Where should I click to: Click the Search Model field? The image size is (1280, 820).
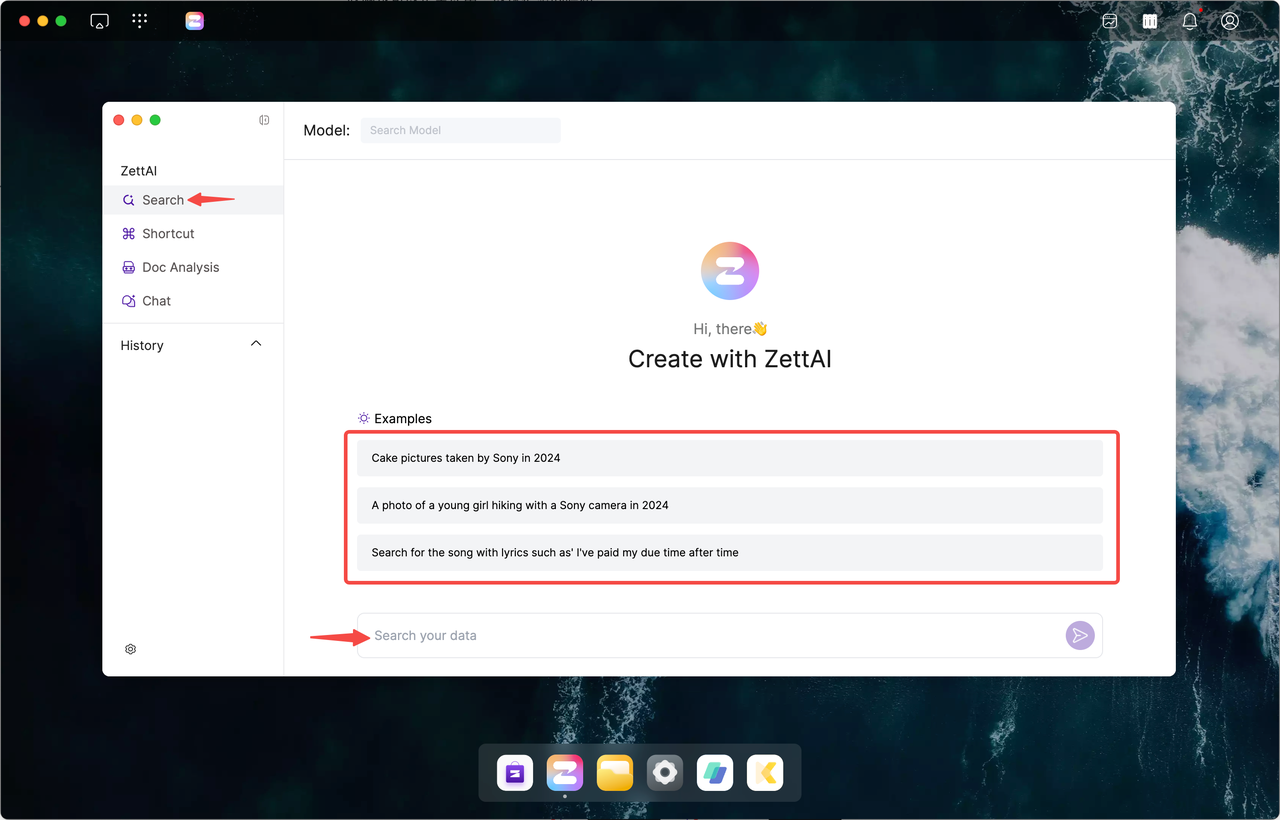[x=460, y=130]
